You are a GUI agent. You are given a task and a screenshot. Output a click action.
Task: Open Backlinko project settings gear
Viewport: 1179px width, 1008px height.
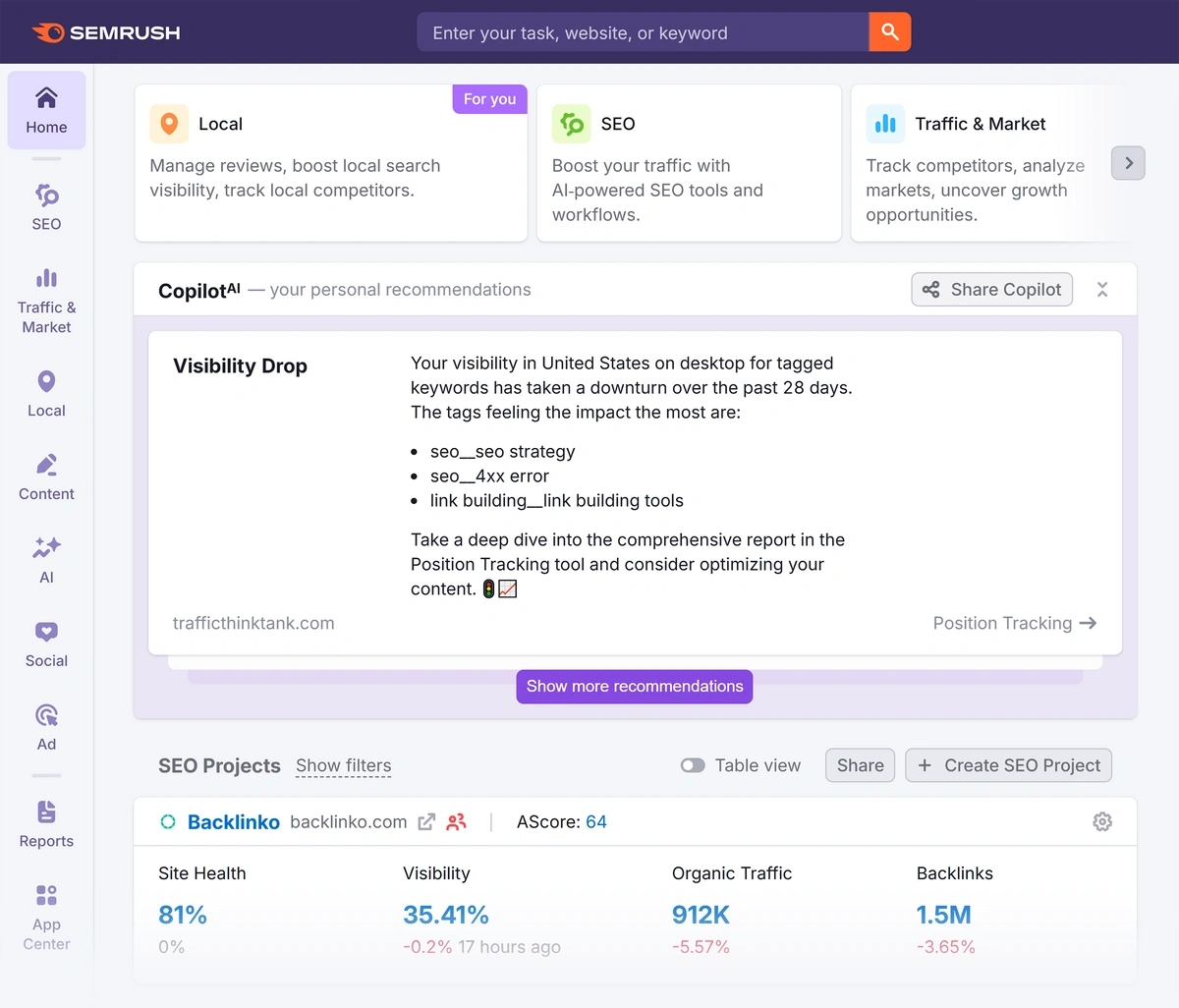point(1102,821)
